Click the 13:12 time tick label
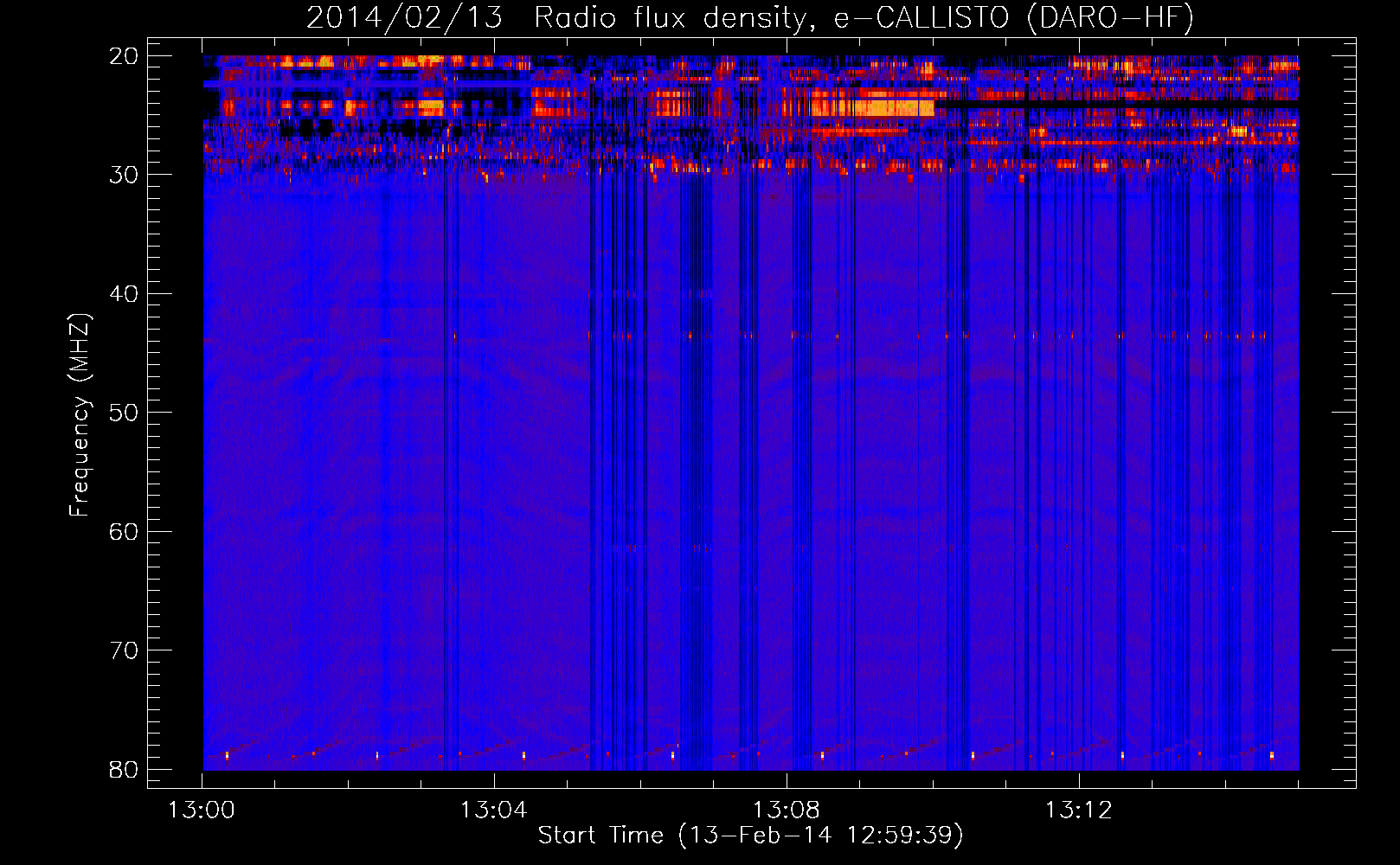Viewport: 1400px width, 865px height. coord(1079,811)
